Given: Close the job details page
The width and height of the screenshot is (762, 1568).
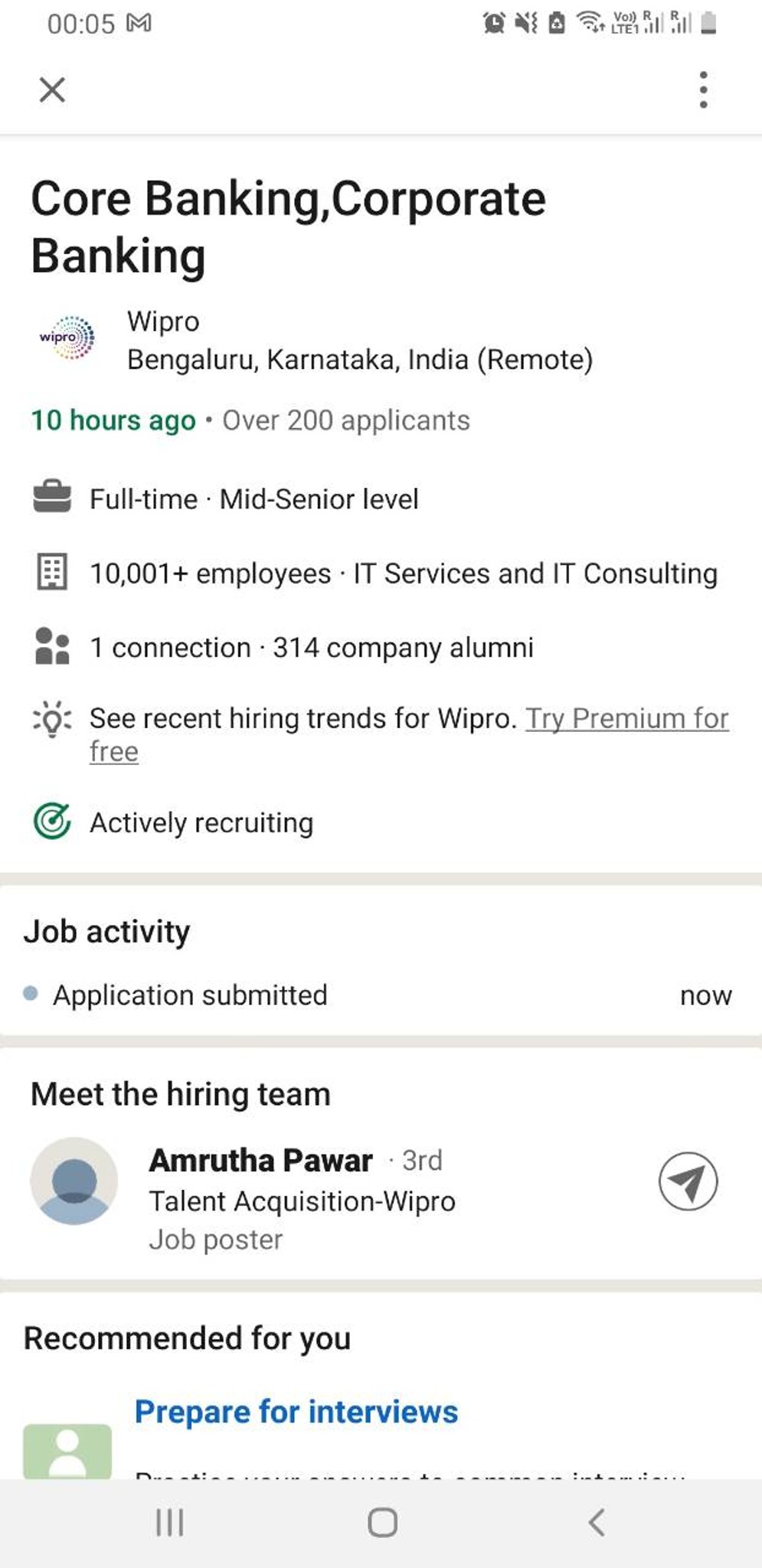Looking at the screenshot, I should [x=52, y=90].
